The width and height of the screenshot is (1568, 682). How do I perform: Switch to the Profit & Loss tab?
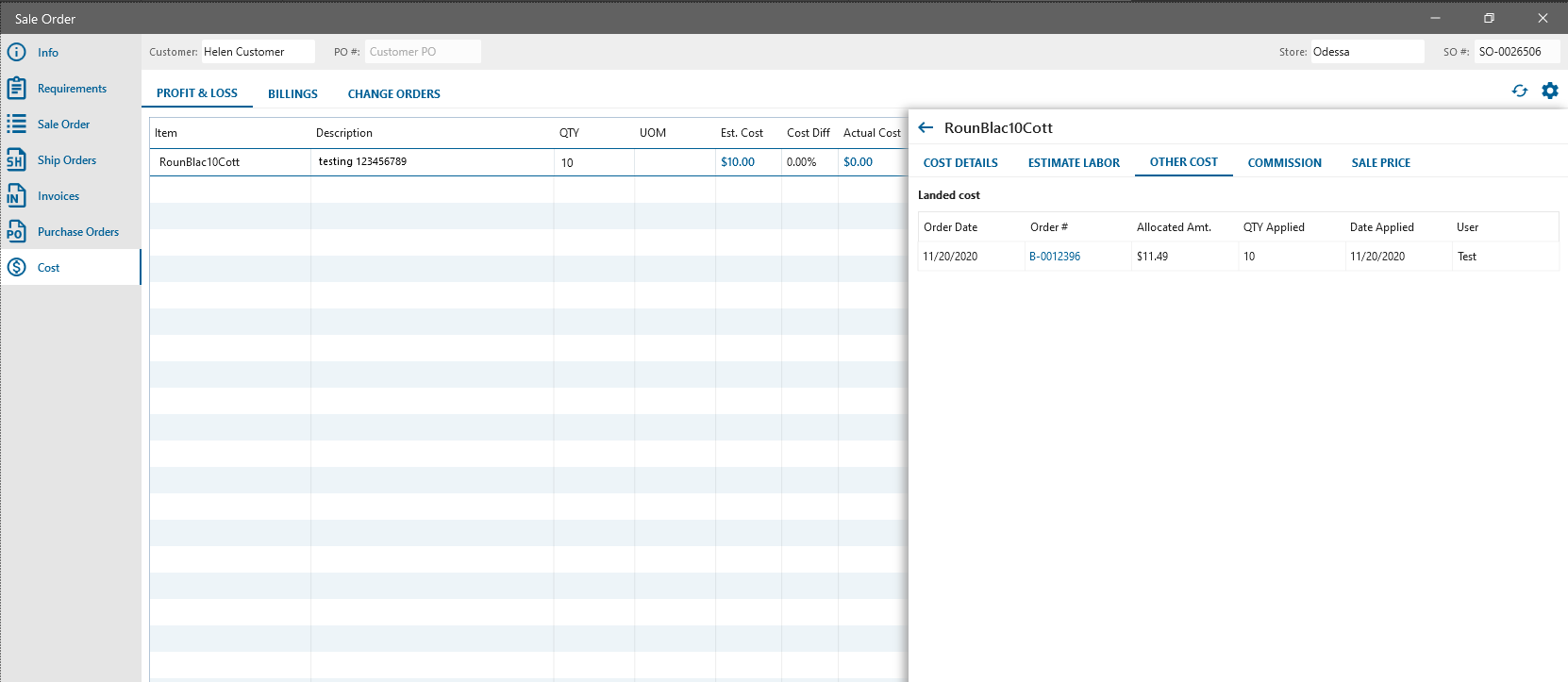[x=197, y=93]
